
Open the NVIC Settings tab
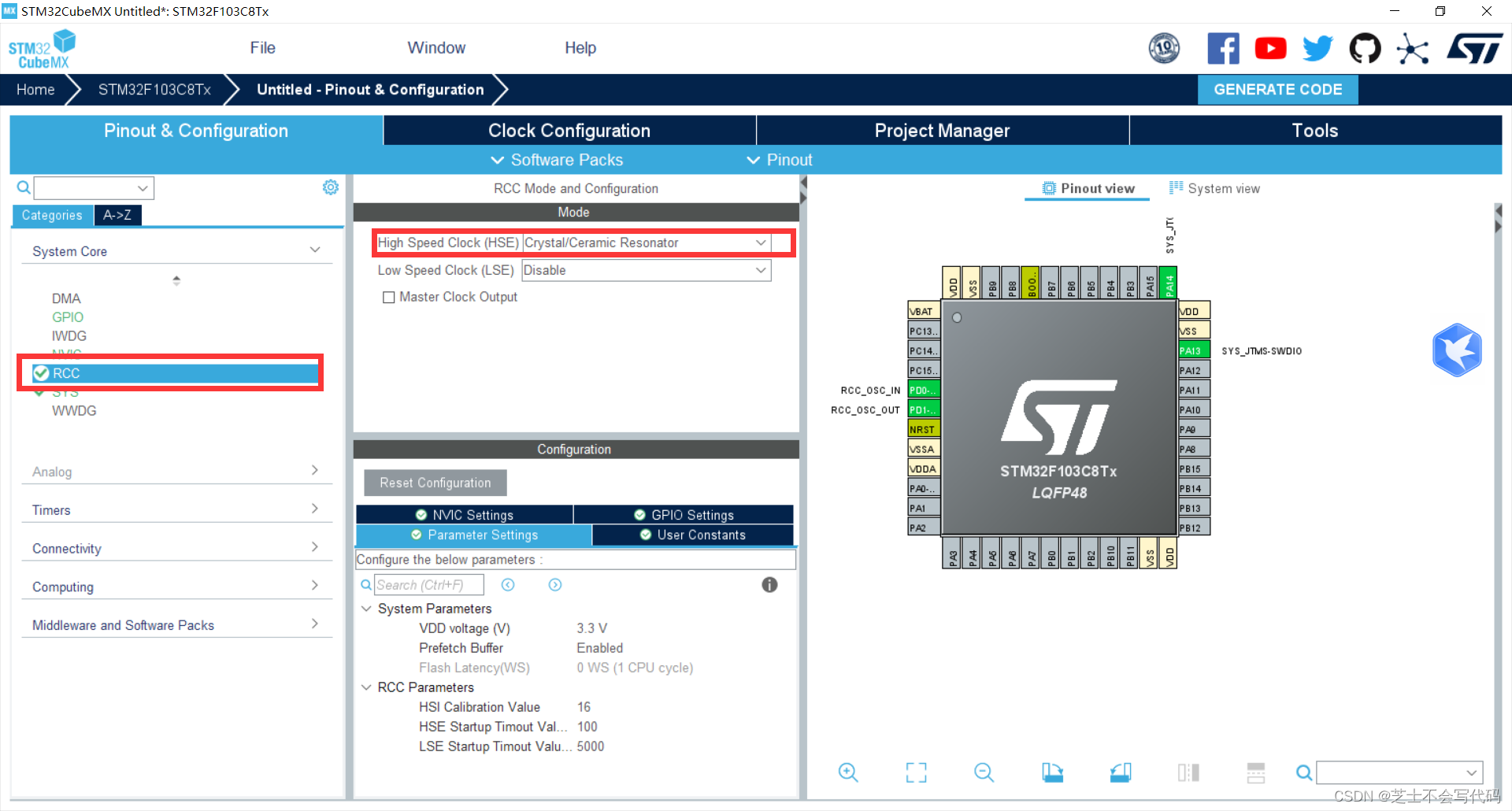(x=465, y=515)
